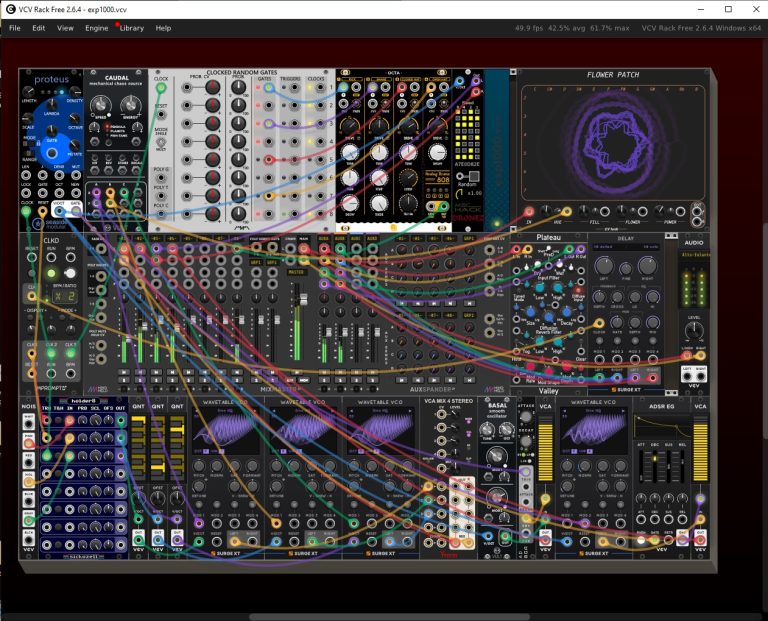Image resolution: width=768 pixels, height=621 pixels.
Task: Click the third QNT module's OUT jack
Action: (177, 540)
